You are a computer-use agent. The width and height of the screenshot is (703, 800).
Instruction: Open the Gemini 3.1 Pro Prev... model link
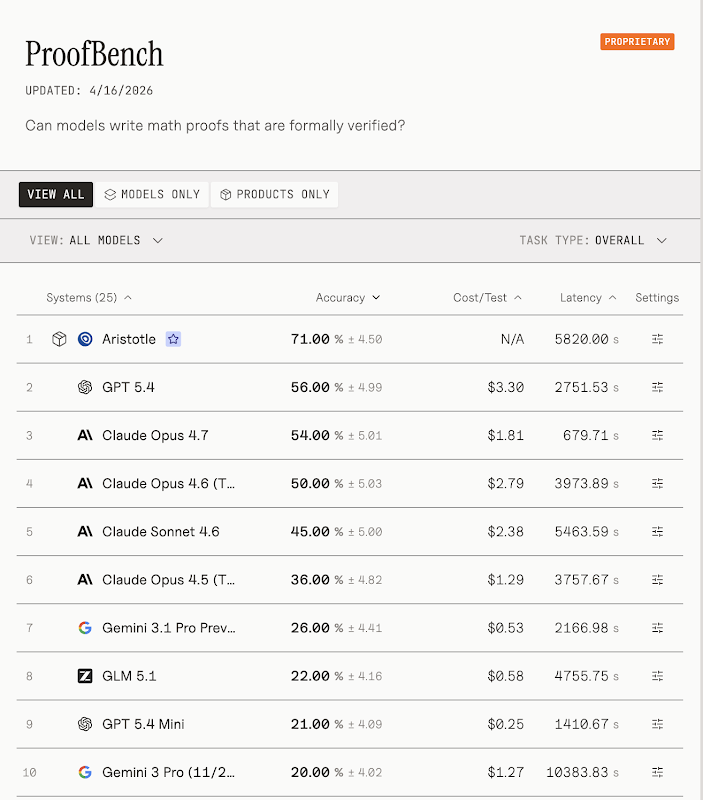[x=169, y=628]
